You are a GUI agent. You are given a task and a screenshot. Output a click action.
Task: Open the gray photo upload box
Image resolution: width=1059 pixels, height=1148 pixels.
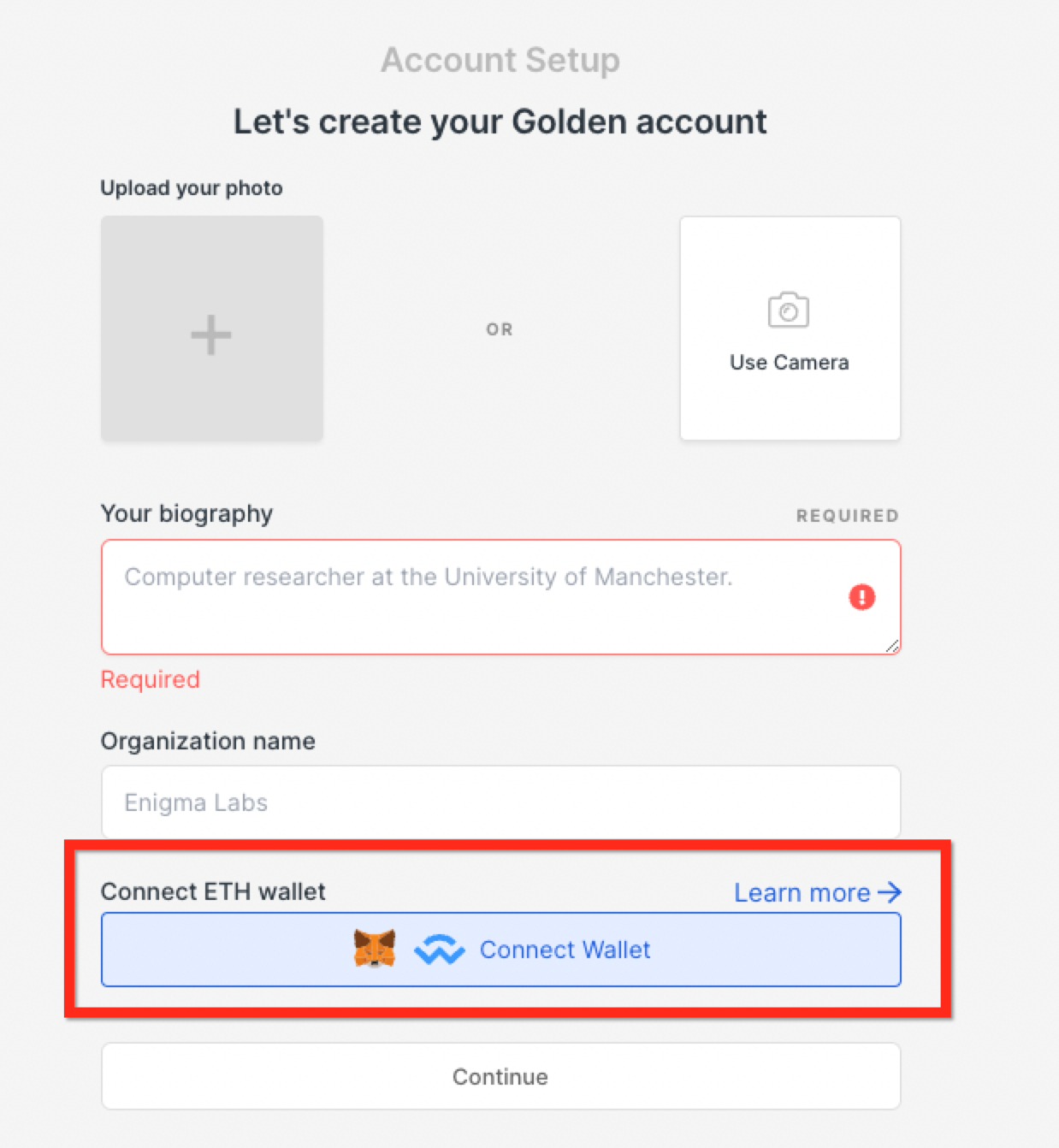212,328
